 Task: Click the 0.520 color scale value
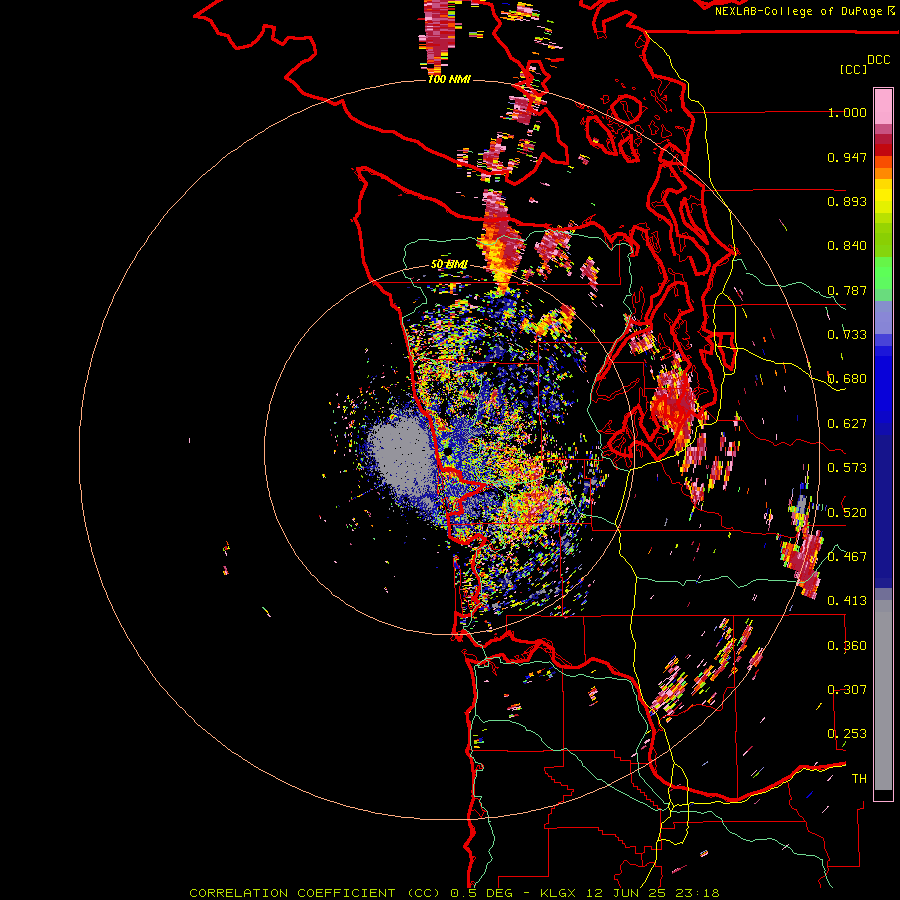[847, 513]
